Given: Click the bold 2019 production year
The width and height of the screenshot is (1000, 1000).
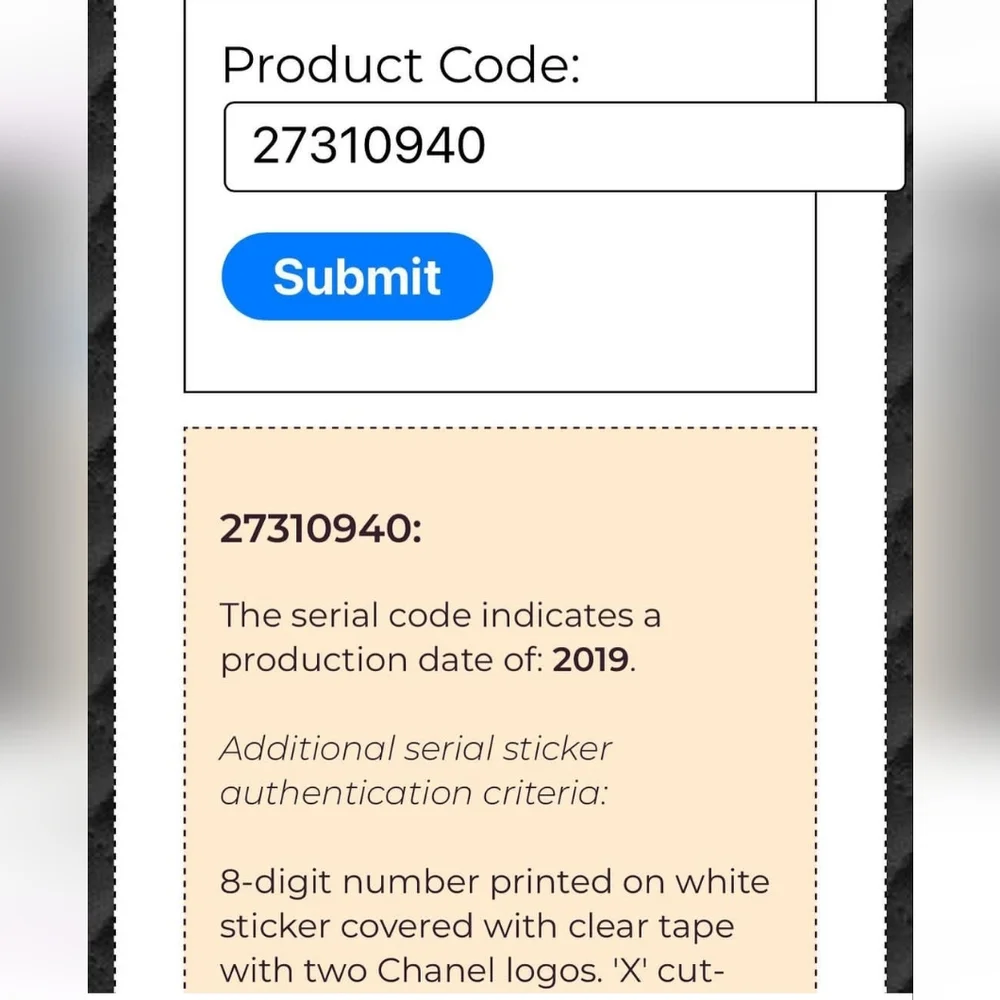Looking at the screenshot, I should tap(591, 659).
